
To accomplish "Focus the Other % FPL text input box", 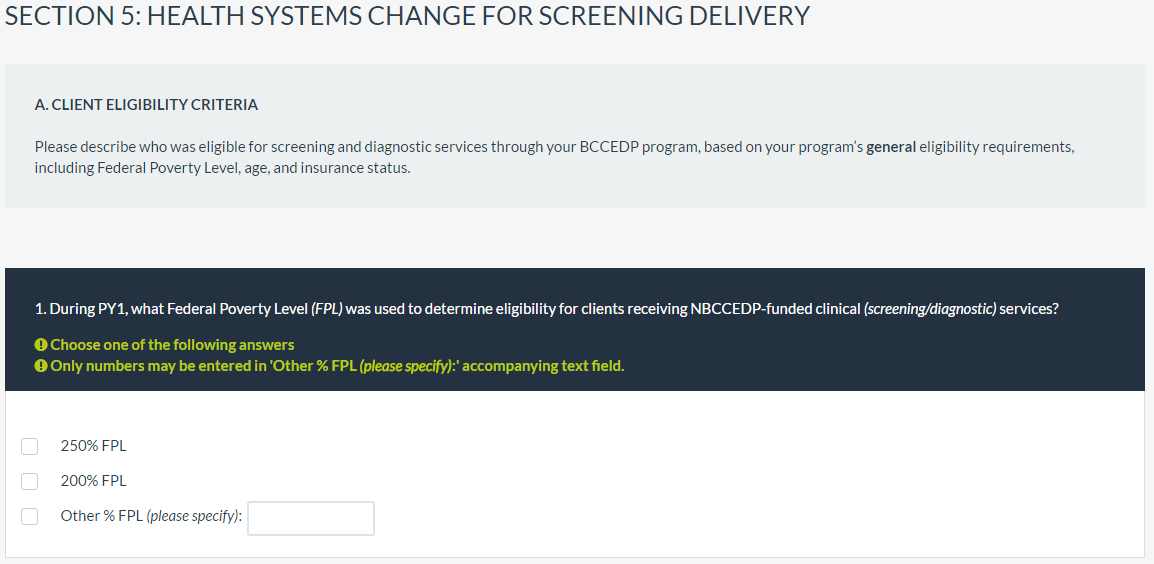I will tap(311, 518).
